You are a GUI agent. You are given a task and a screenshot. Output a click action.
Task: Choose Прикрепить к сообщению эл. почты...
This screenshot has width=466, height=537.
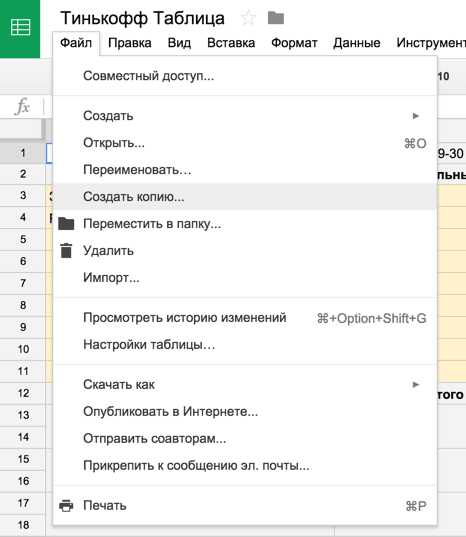(245, 465)
